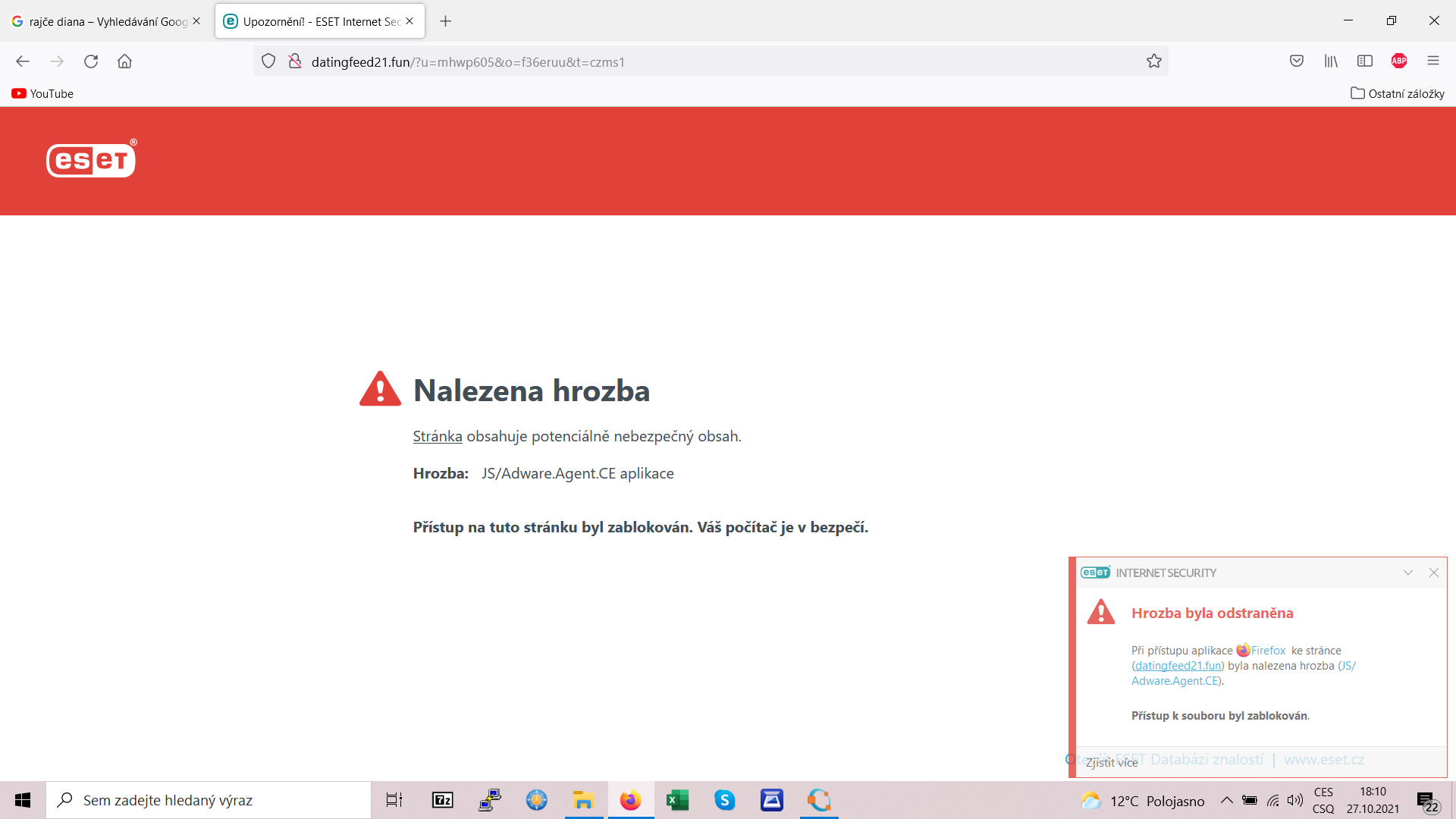
Task: Close the ESET Upozornění tab
Action: click(409, 21)
